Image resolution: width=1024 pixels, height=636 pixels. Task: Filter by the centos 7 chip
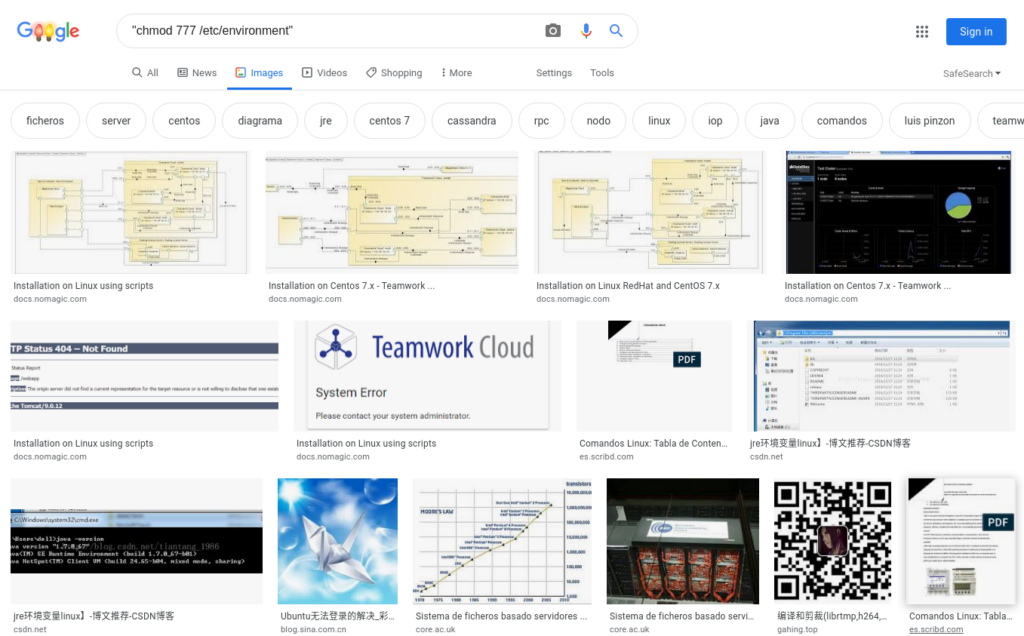click(389, 121)
